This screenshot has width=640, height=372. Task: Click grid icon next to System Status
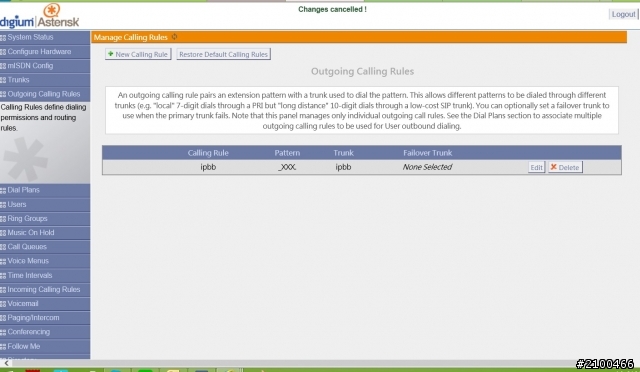3,38
